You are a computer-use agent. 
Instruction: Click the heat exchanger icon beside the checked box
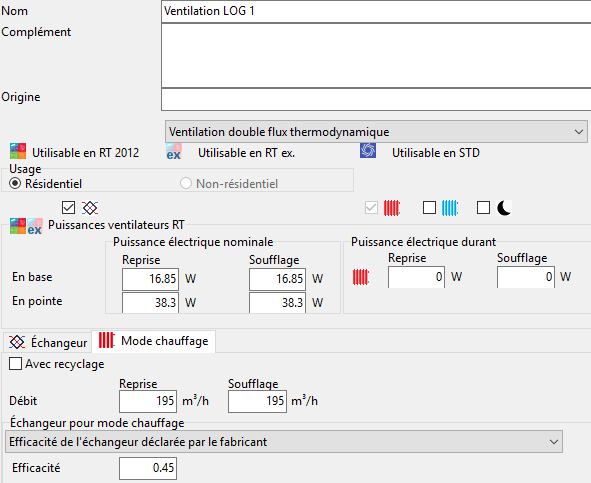pyautogui.click(x=90, y=208)
